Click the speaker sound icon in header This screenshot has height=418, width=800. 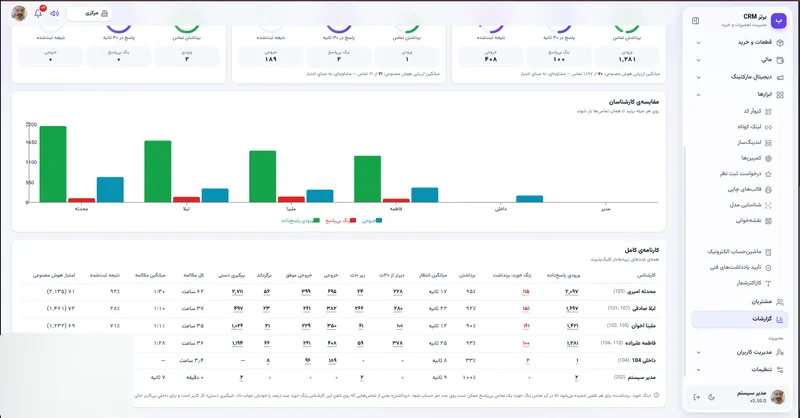pos(55,13)
